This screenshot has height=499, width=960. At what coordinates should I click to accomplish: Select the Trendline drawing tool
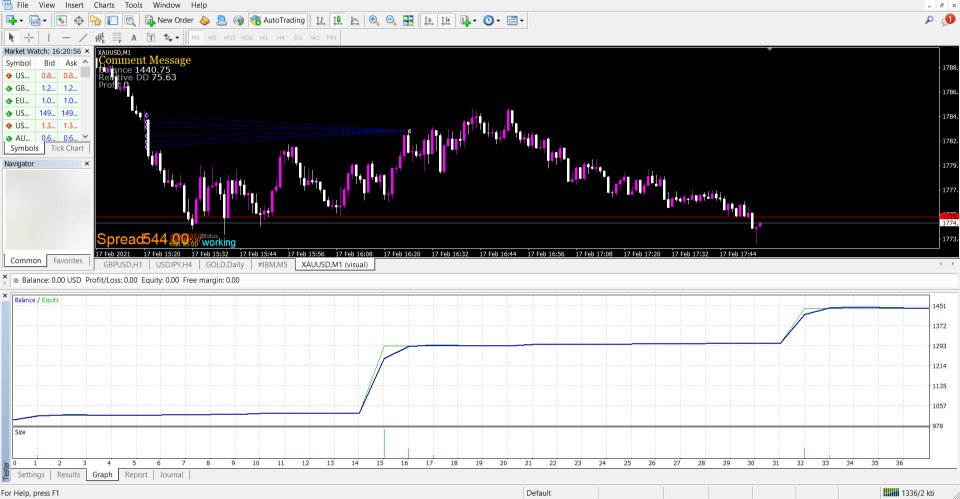(x=83, y=38)
